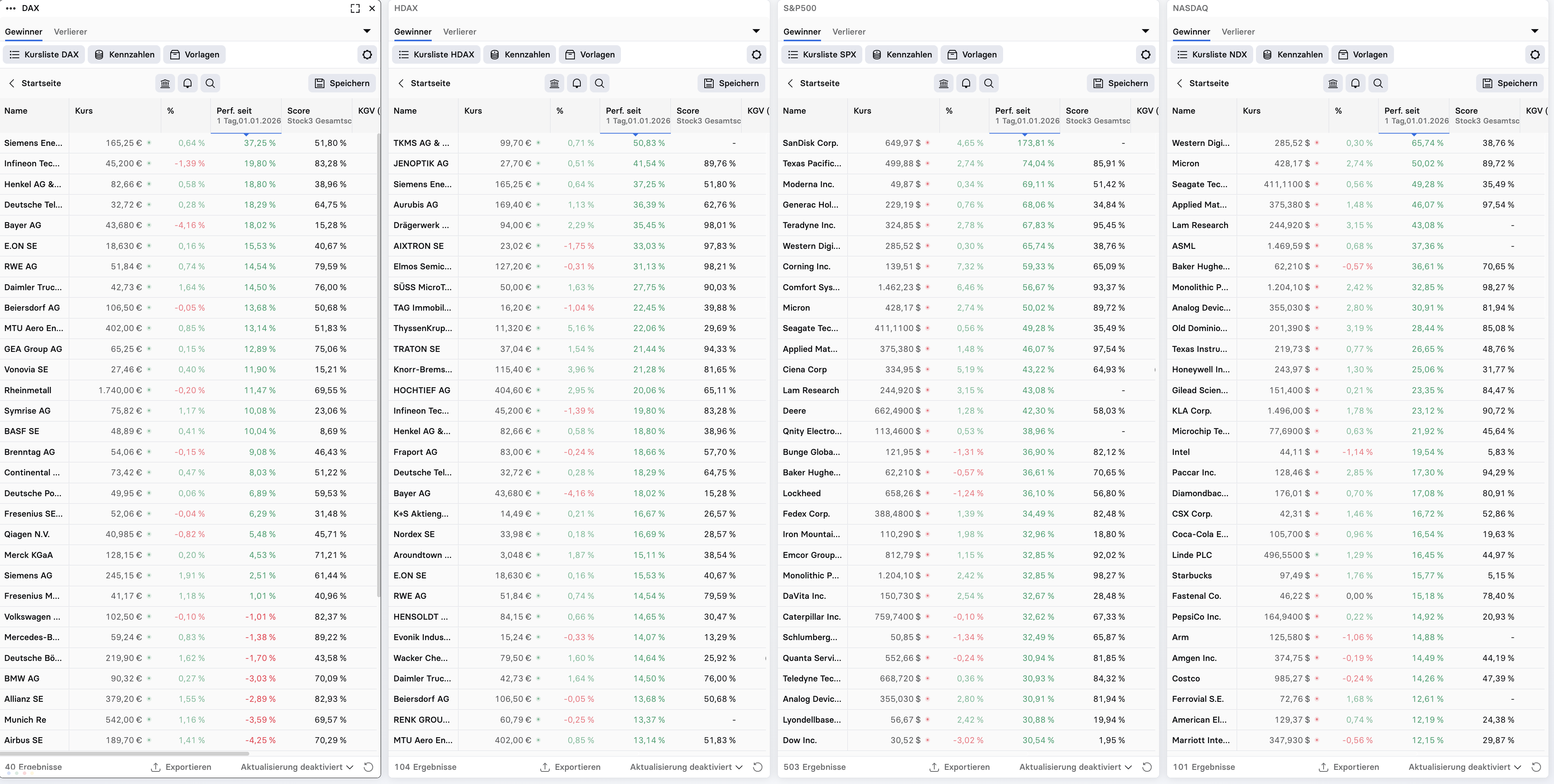The width and height of the screenshot is (1554, 784).
Task: Refresh the DAX list with the reload icon
Action: 368,767
